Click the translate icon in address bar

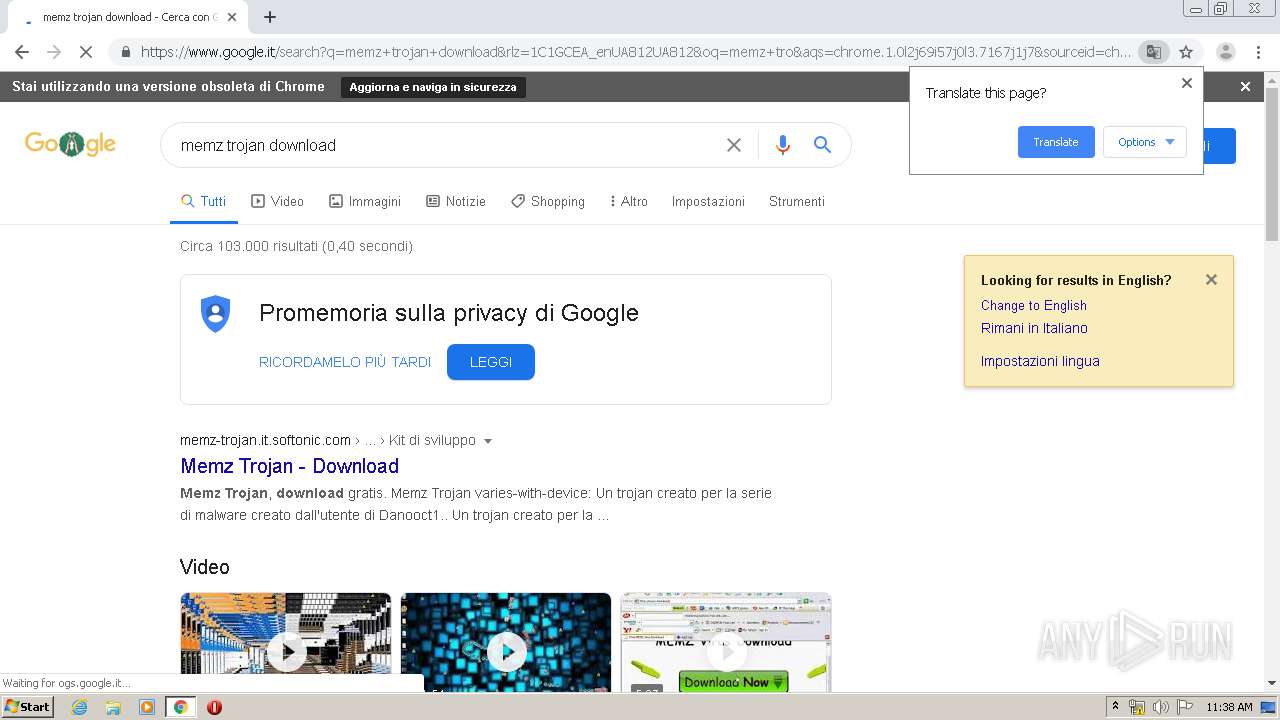(1153, 52)
